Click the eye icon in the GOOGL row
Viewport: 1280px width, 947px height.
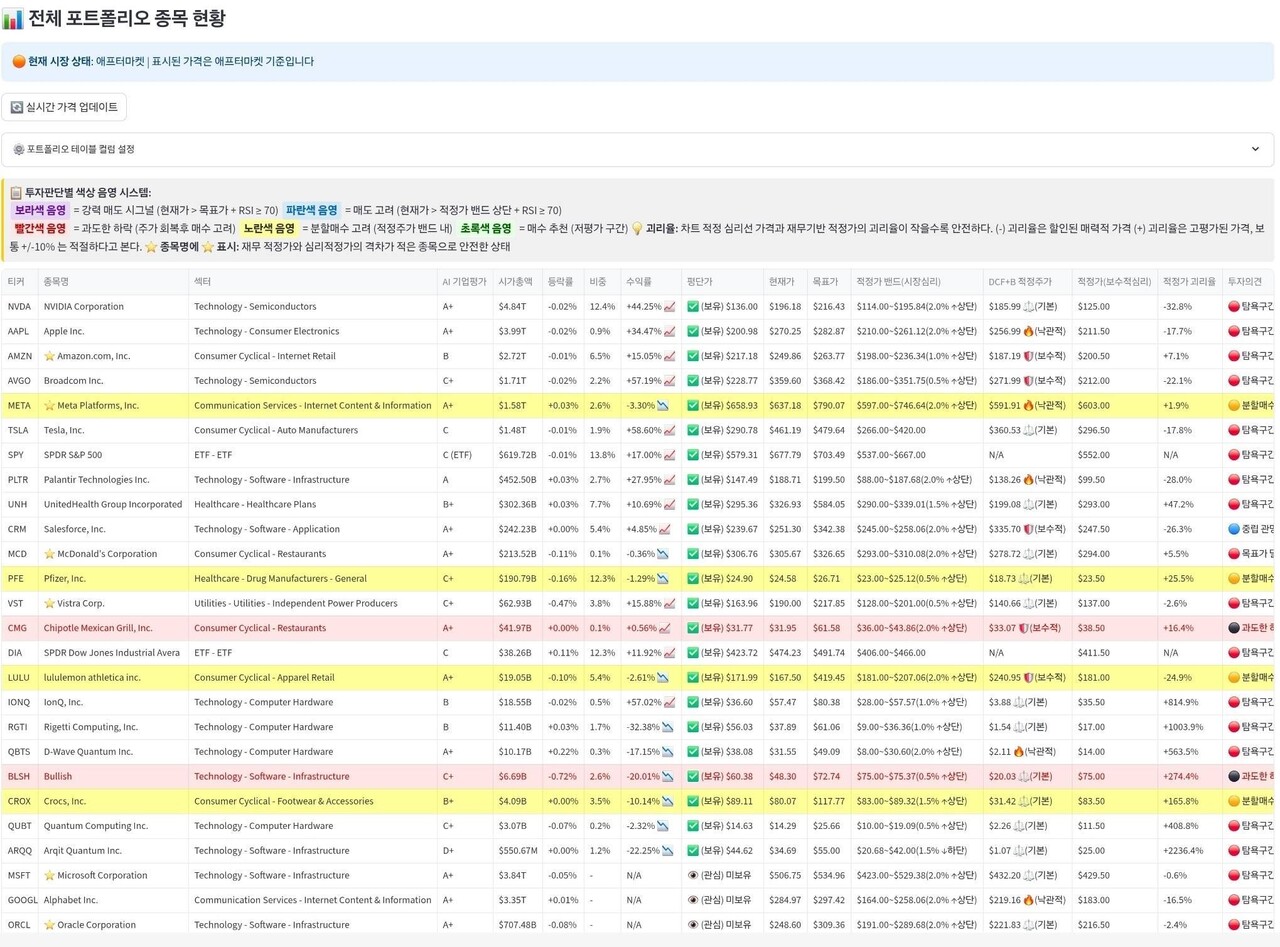click(692, 900)
